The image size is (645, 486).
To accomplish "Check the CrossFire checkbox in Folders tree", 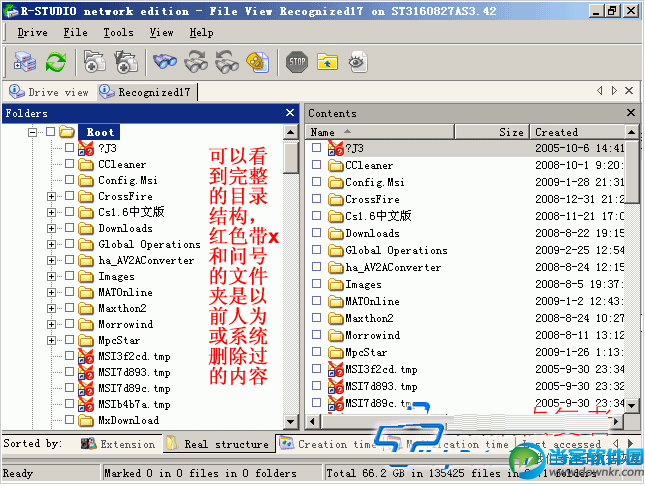I will pos(70,196).
